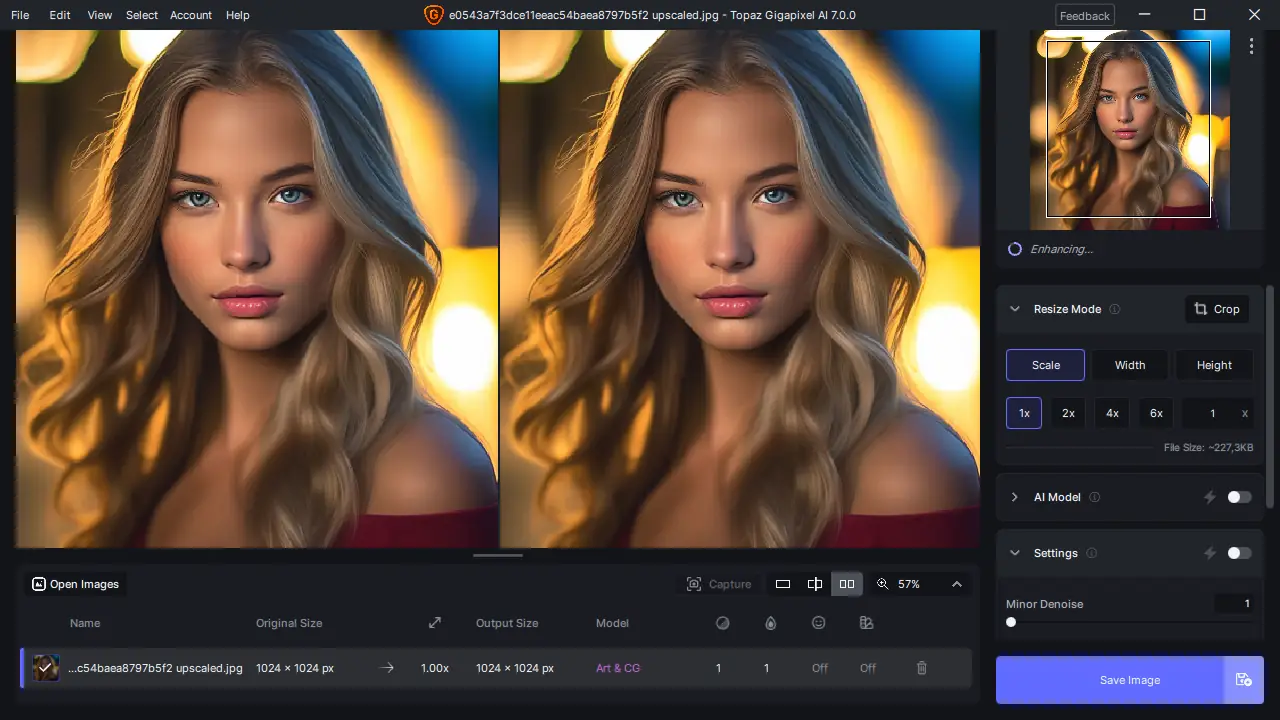Screen dimensions: 1280x720
Task: Click the Capture screenshot icon
Action: [x=695, y=583]
